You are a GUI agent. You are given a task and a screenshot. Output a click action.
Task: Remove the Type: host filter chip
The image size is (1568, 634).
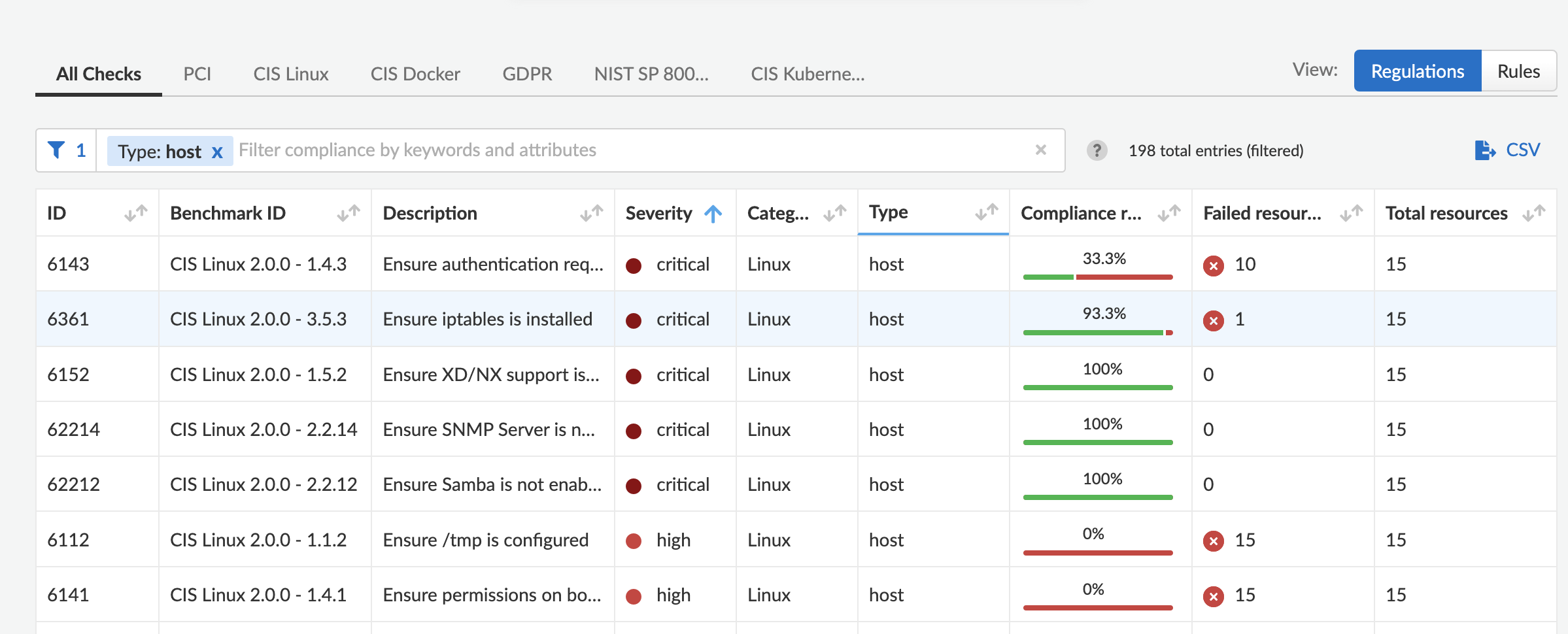pyautogui.click(x=217, y=152)
